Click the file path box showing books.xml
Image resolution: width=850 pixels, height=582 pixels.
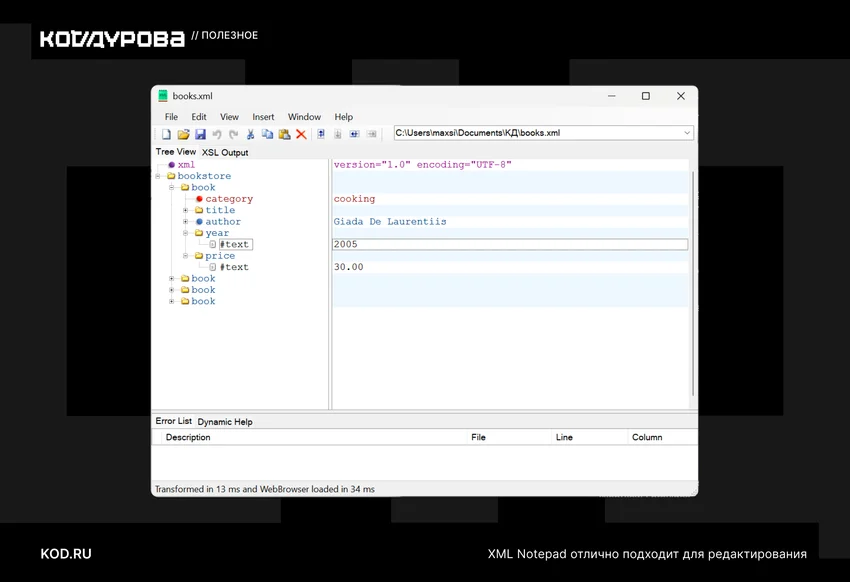(x=544, y=133)
